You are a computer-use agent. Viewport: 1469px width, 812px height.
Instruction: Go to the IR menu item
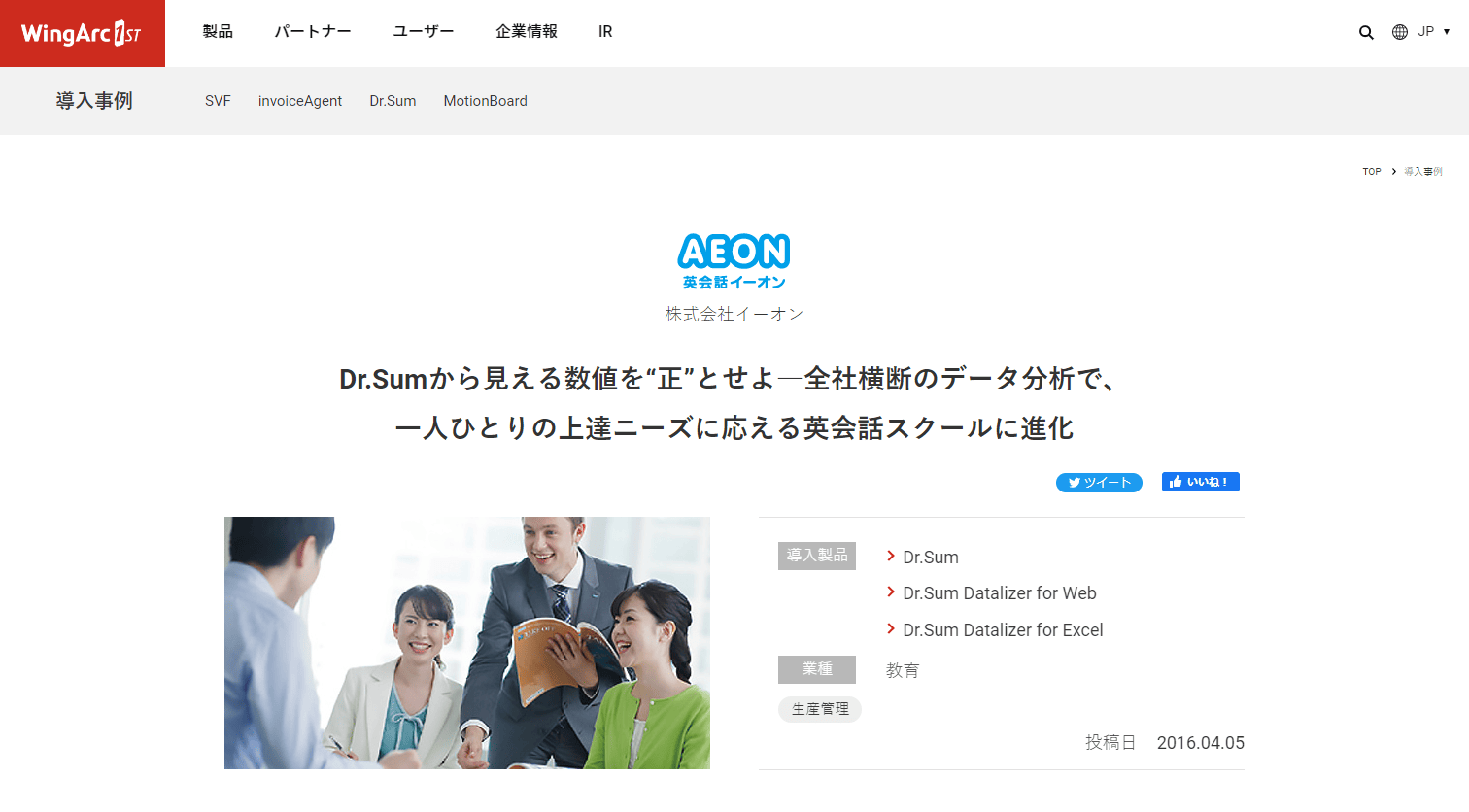(x=605, y=32)
